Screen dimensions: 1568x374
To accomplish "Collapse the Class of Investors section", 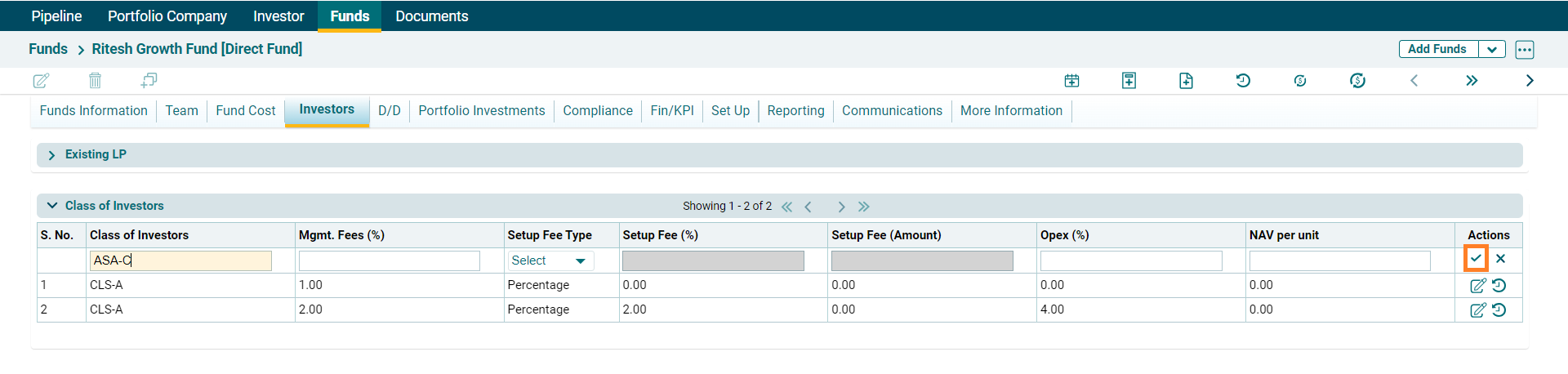I will [52, 206].
